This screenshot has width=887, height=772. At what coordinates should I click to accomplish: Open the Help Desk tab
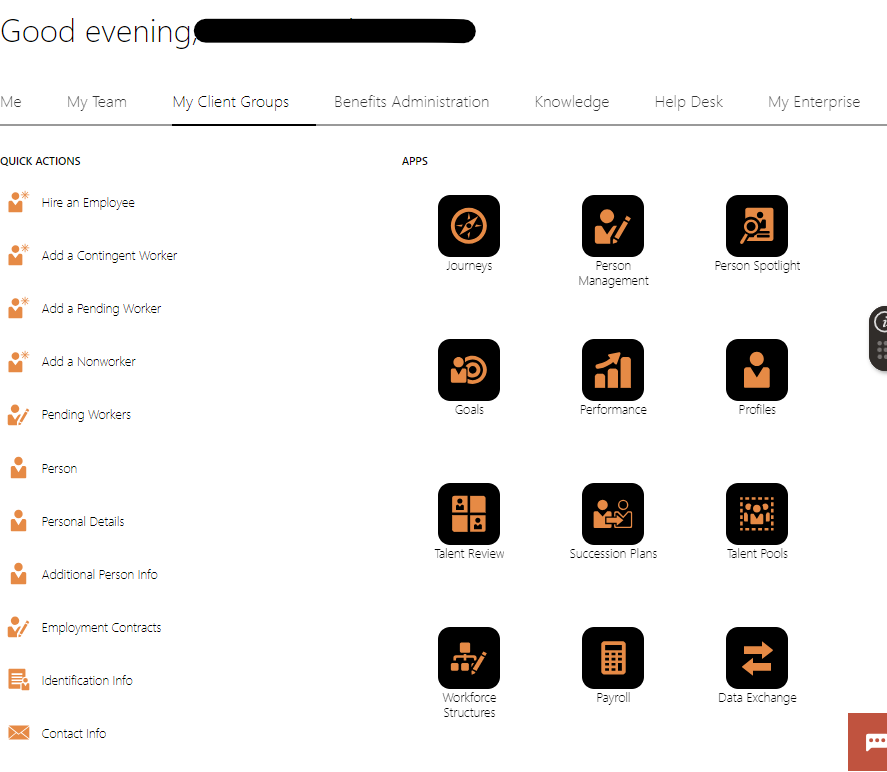click(688, 102)
